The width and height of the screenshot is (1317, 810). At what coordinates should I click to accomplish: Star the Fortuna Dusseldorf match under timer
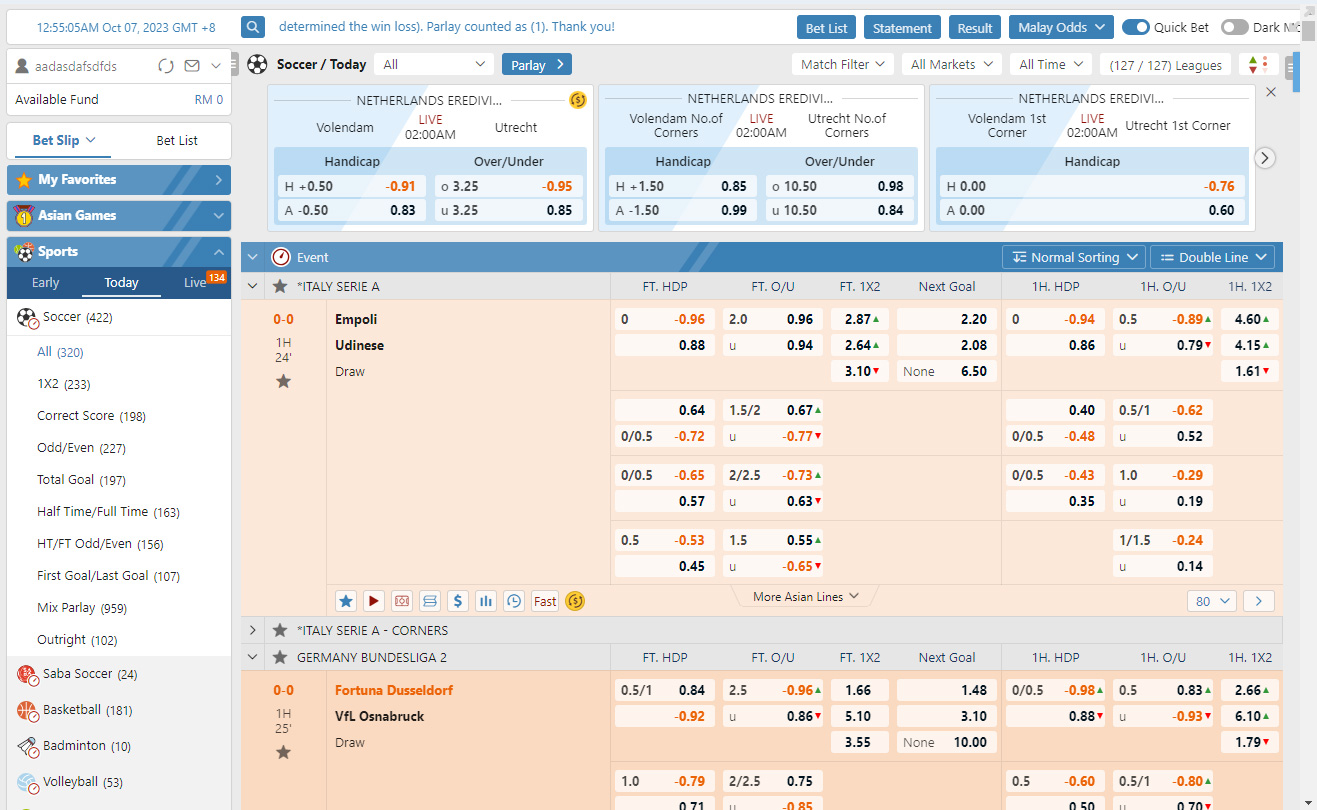point(283,752)
